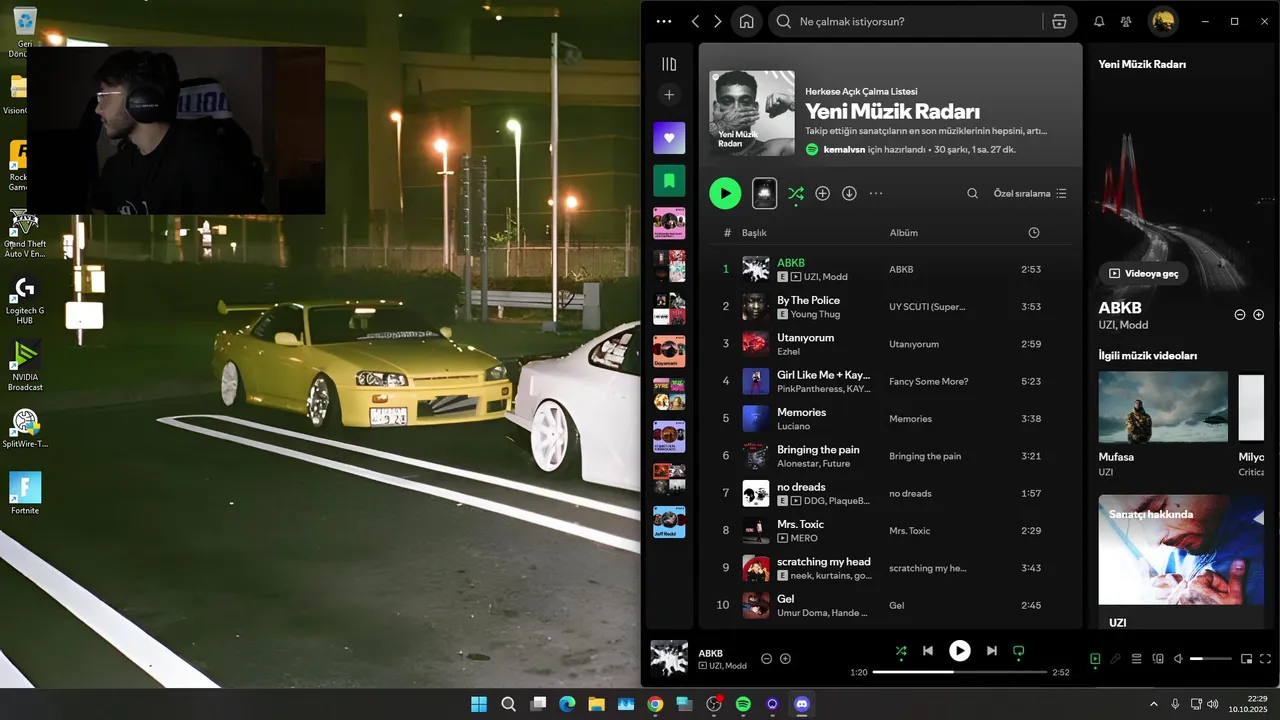Seek in the song progress bar
Screen dimensions: 1280x720
coord(960,672)
